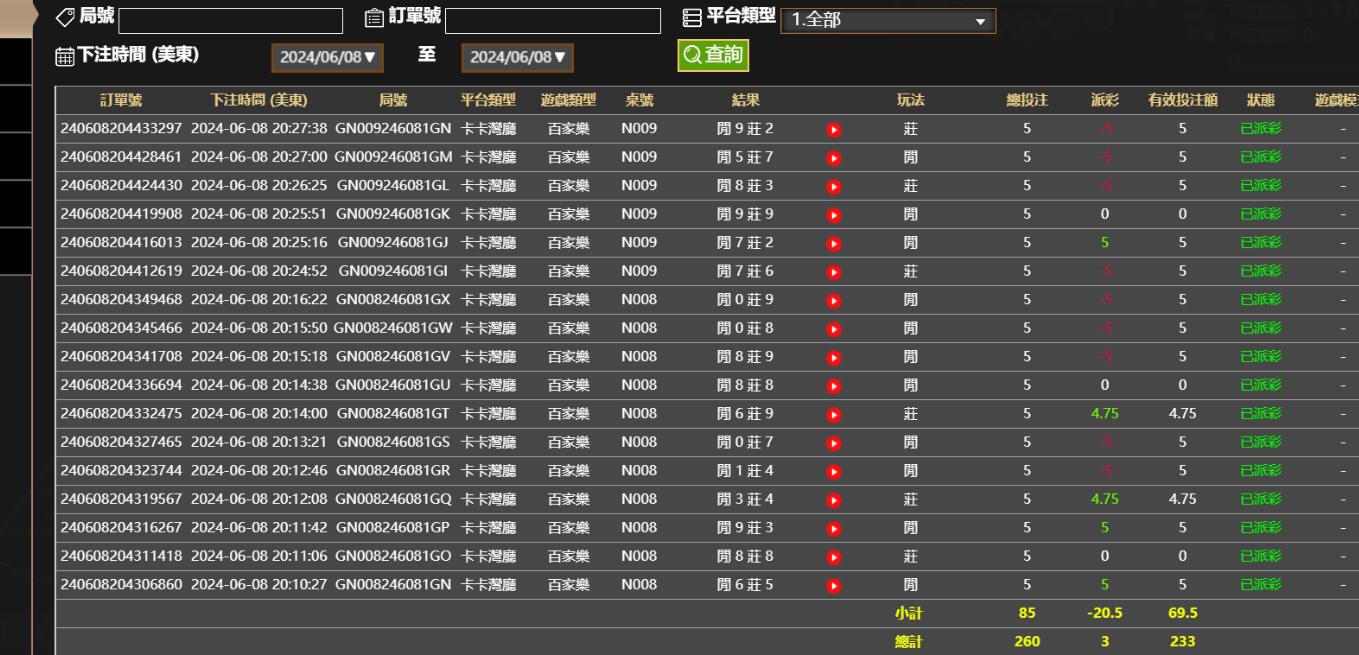
Task: Focus the 局號 input field
Action: click(x=230, y=21)
